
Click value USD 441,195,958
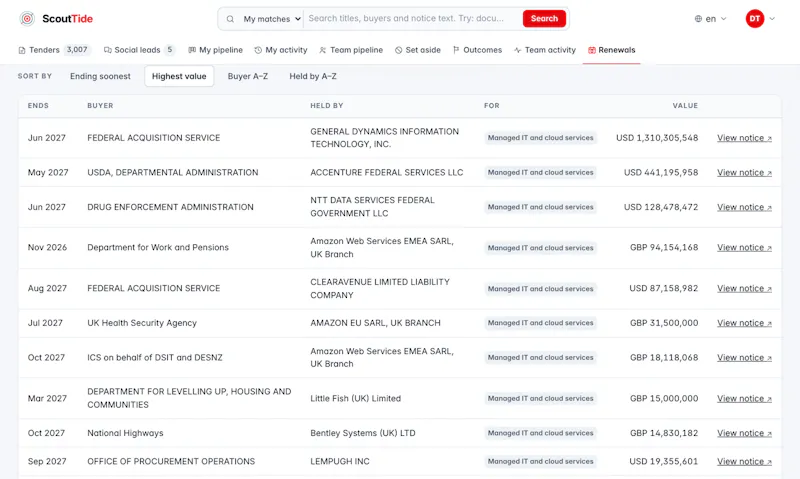point(661,172)
